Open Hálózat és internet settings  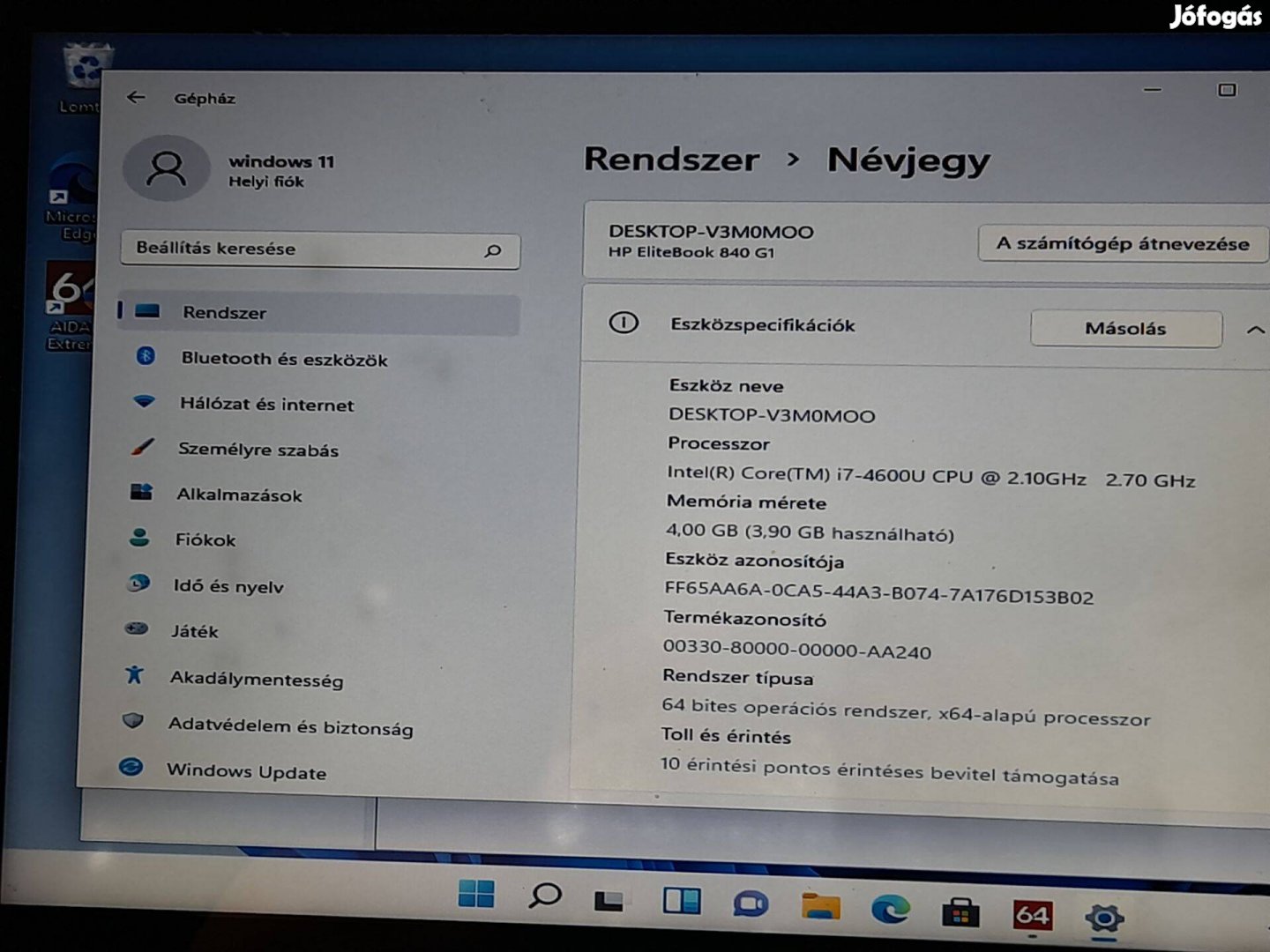tap(266, 404)
